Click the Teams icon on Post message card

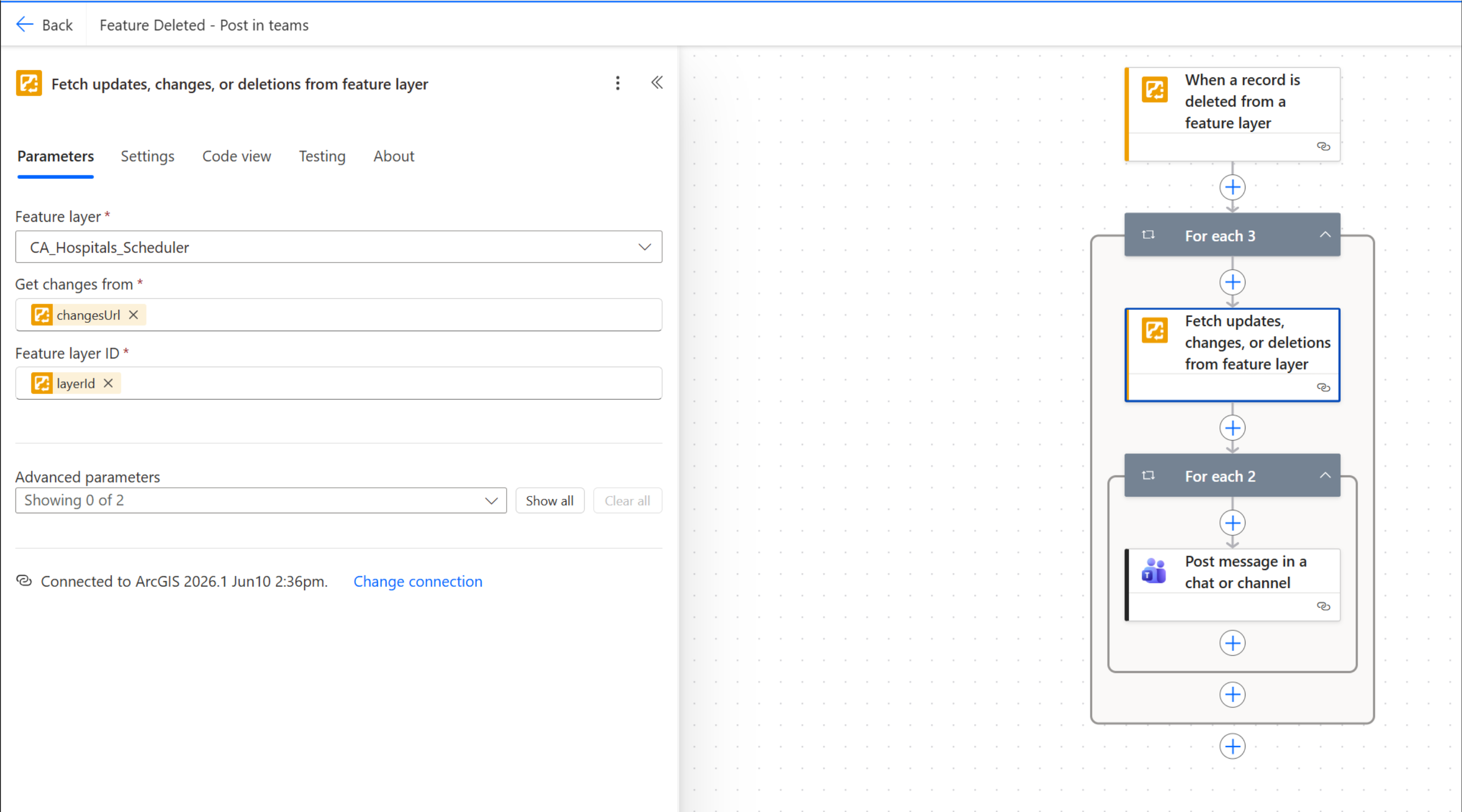tap(1154, 571)
